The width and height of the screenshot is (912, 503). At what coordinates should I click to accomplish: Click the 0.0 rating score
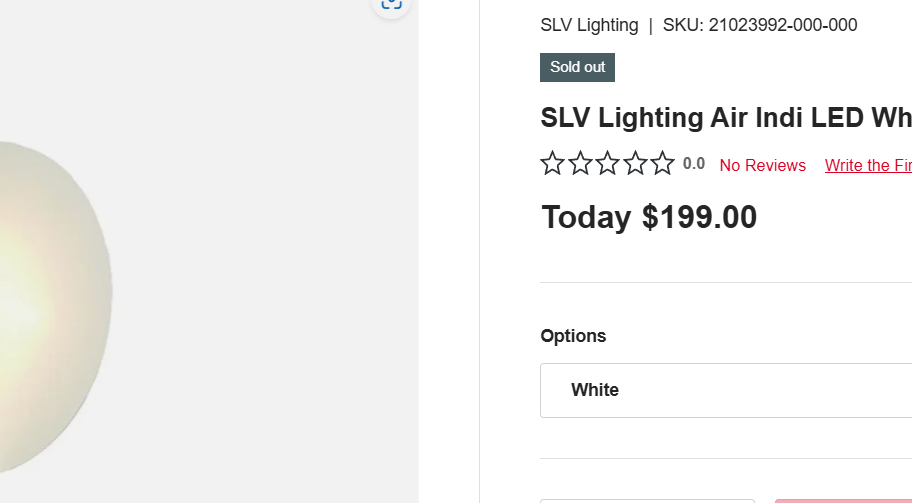coord(694,164)
